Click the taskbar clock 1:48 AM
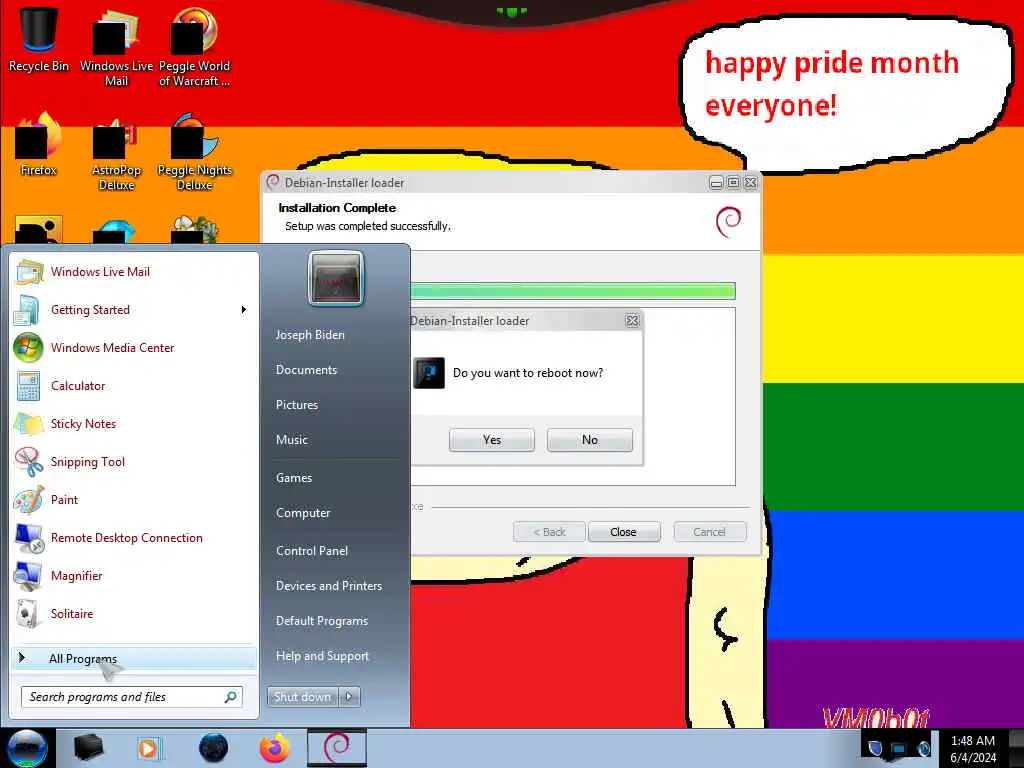 [973, 741]
